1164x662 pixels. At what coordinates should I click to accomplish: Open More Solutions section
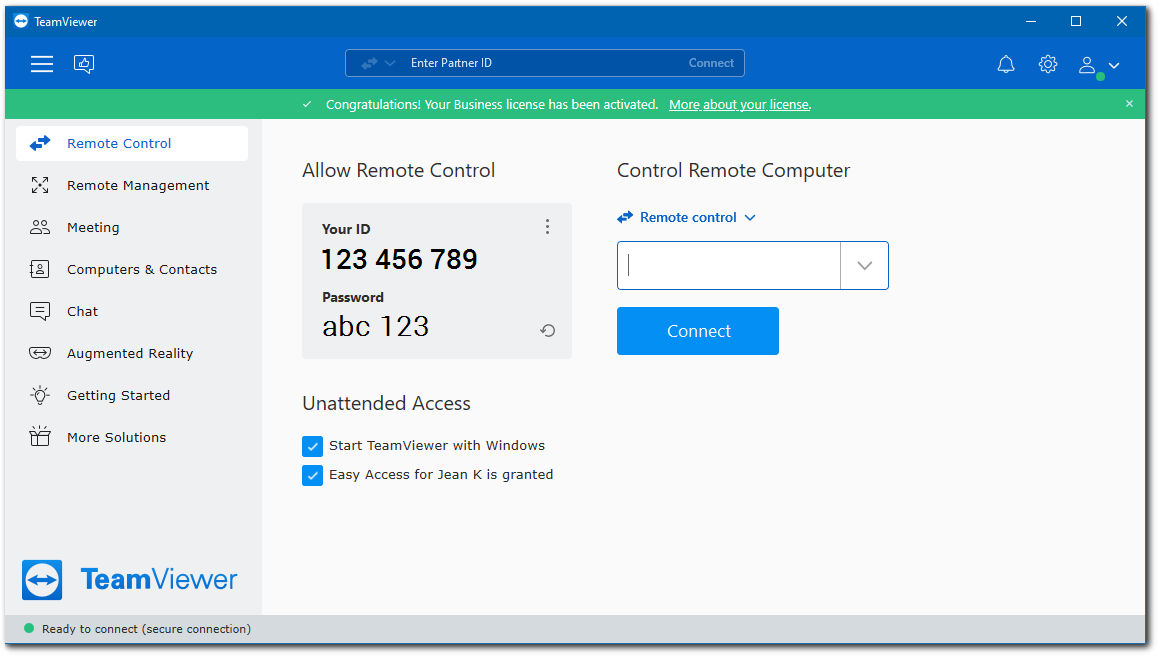point(132,437)
